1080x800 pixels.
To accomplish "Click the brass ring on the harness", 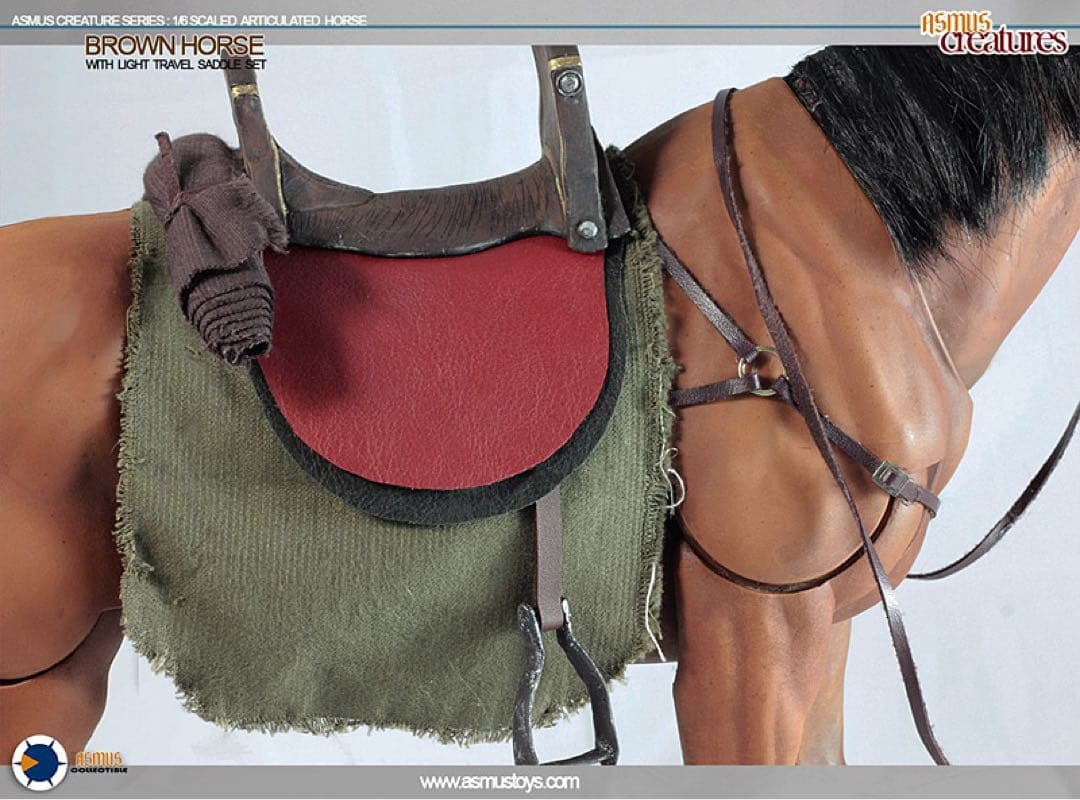I will [758, 370].
